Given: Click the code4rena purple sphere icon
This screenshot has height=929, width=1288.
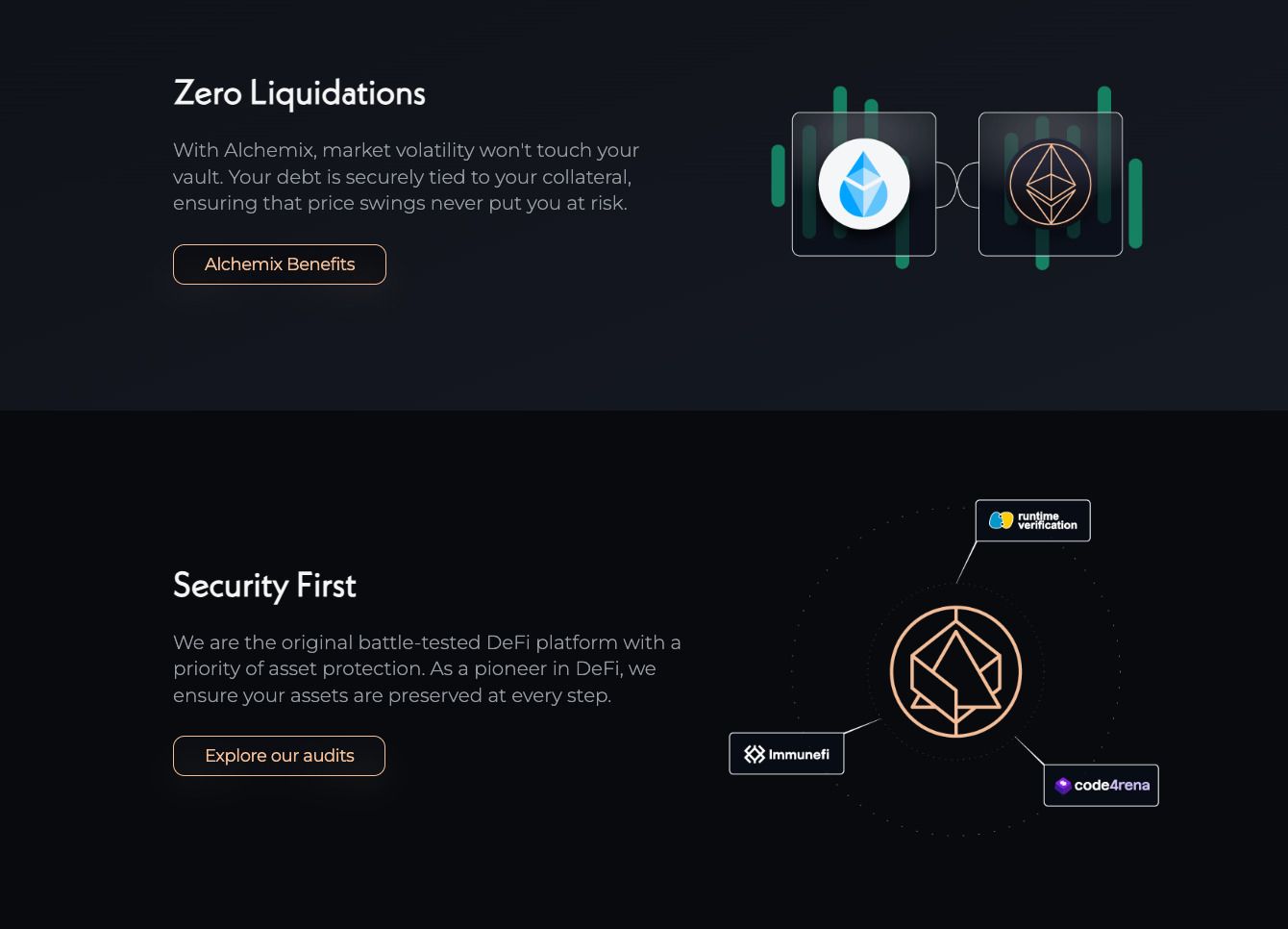Looking at the screenshot, I should [x=1061, y=785].
